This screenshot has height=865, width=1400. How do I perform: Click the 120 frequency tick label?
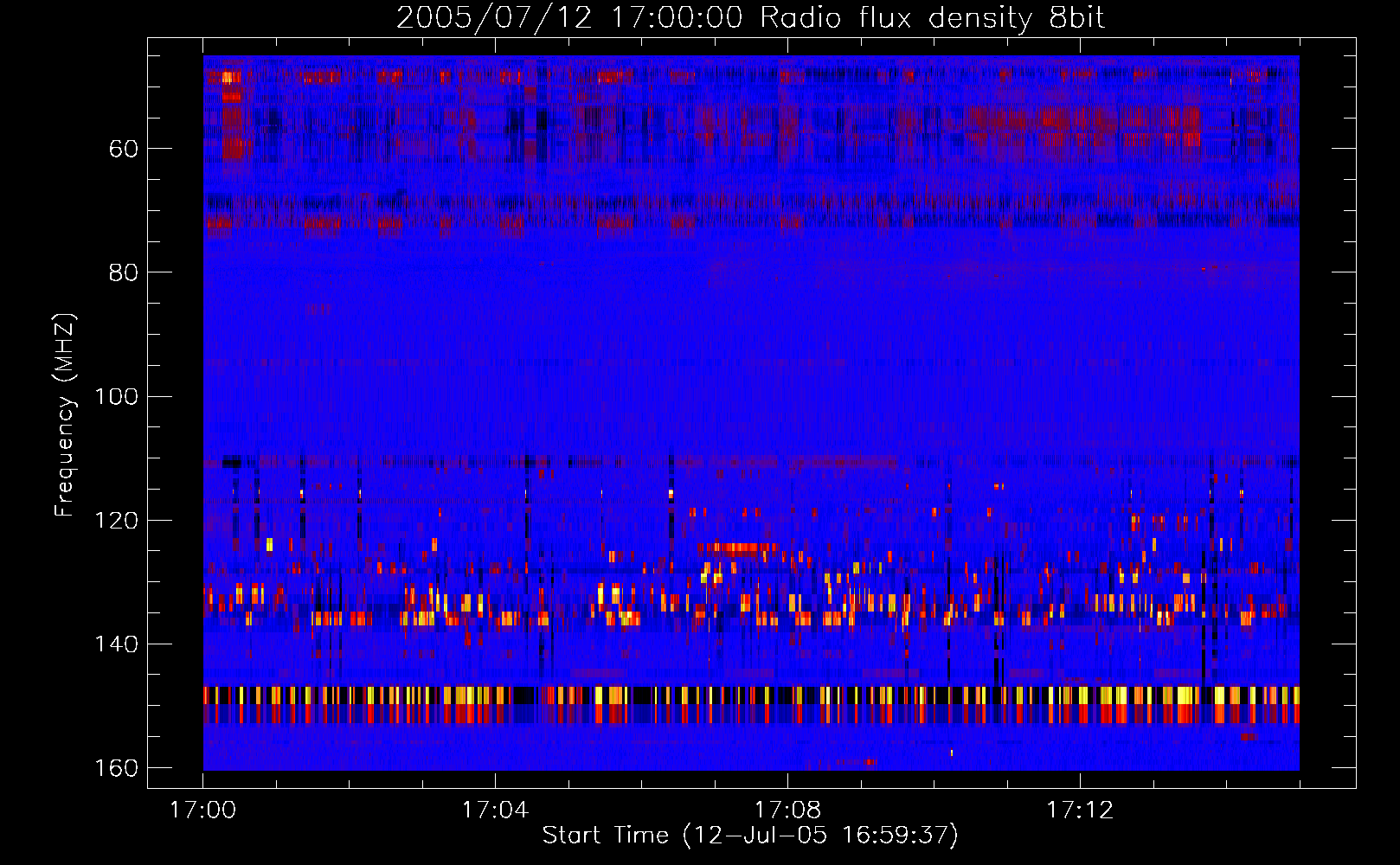(117, 521)
